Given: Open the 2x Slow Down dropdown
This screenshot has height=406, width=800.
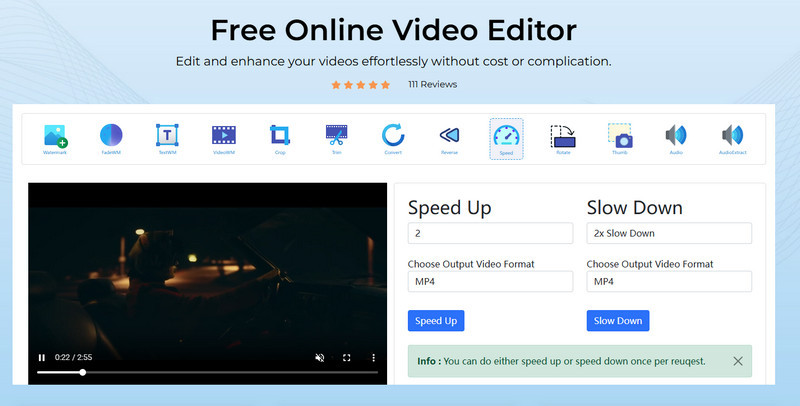Looking at the screenshot, I should [x=669, y=233].
